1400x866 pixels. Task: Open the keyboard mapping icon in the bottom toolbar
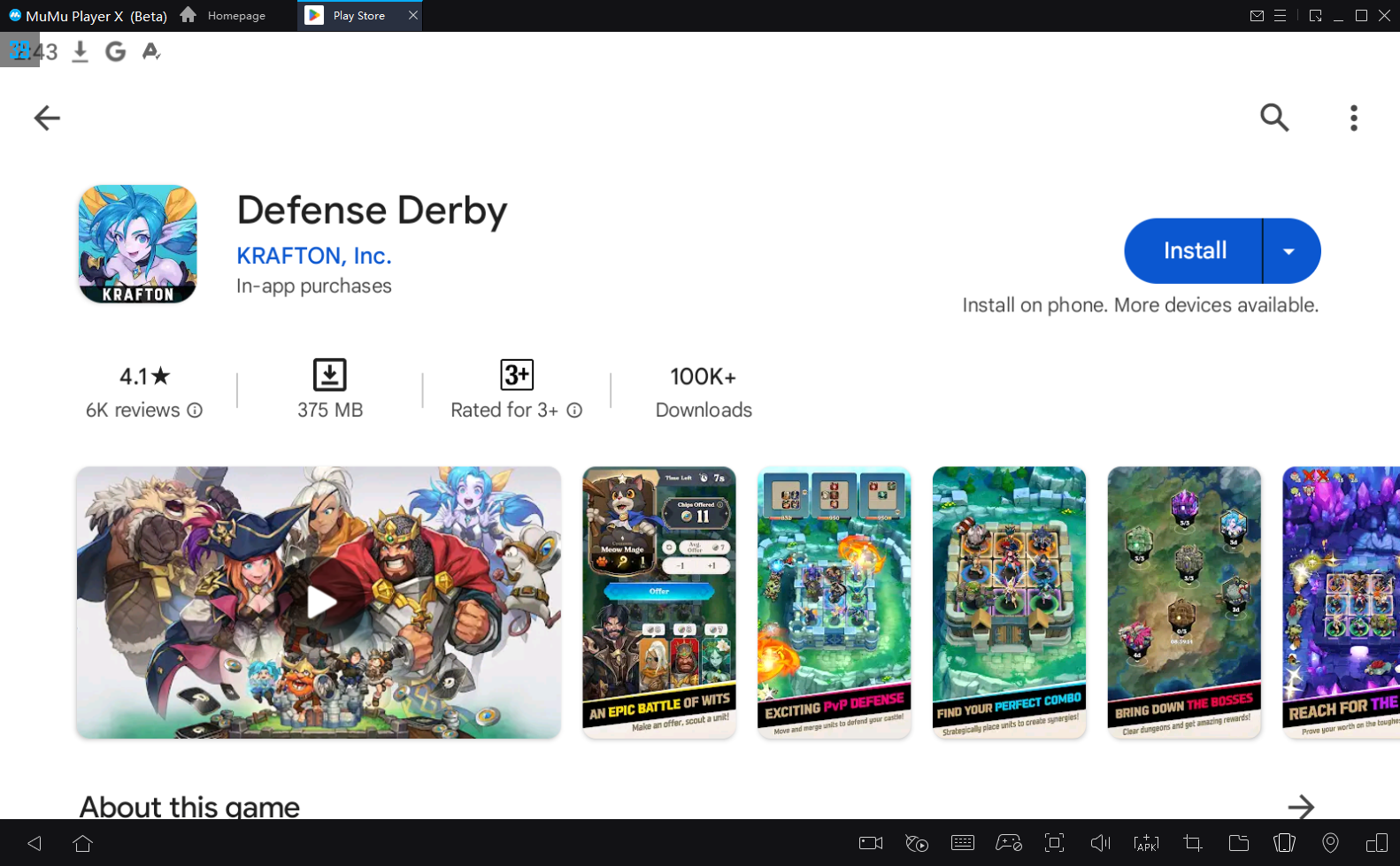click(963, 843)
